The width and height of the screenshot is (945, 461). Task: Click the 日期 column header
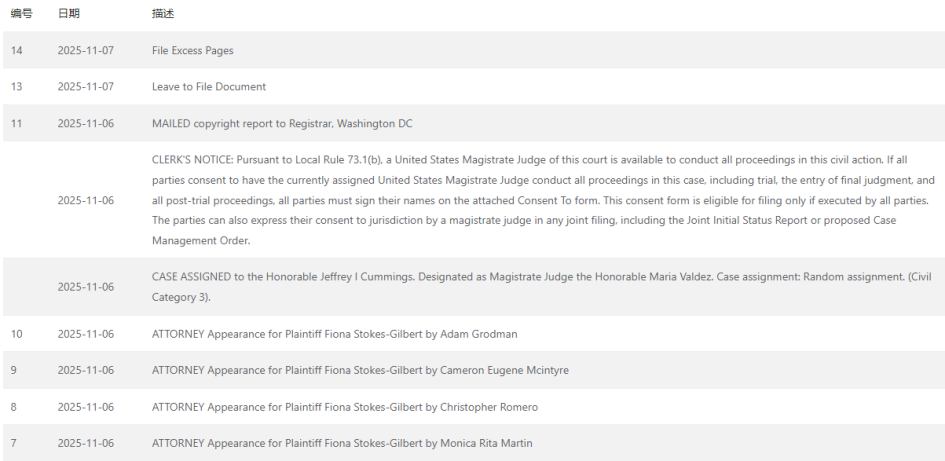pos(69,14)
